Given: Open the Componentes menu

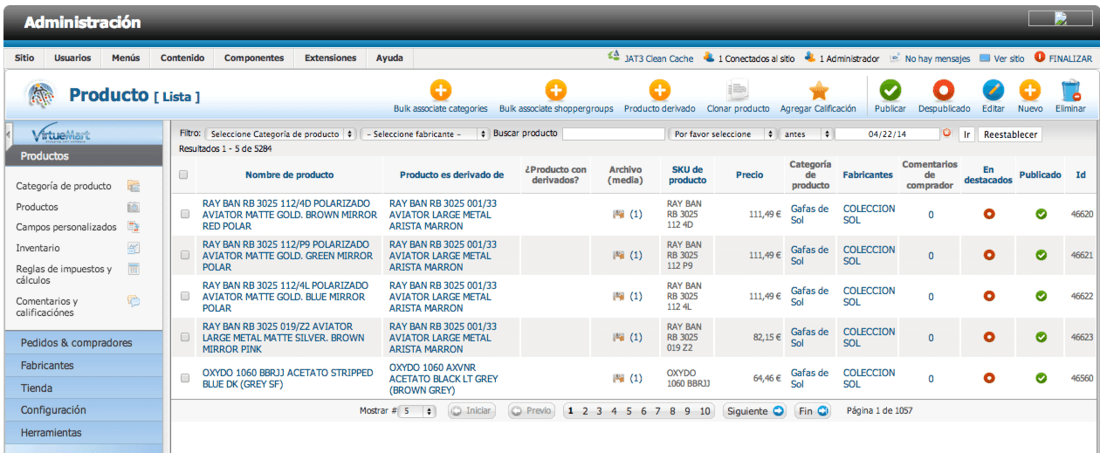Looking at the screenshot, I should [254, 58].
